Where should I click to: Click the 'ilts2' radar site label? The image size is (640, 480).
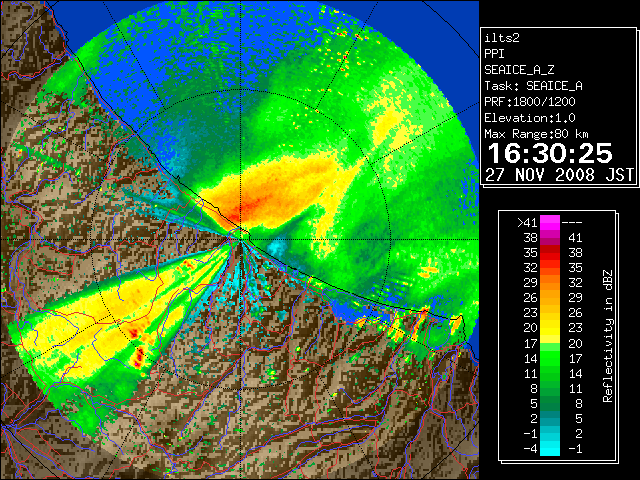502,38
